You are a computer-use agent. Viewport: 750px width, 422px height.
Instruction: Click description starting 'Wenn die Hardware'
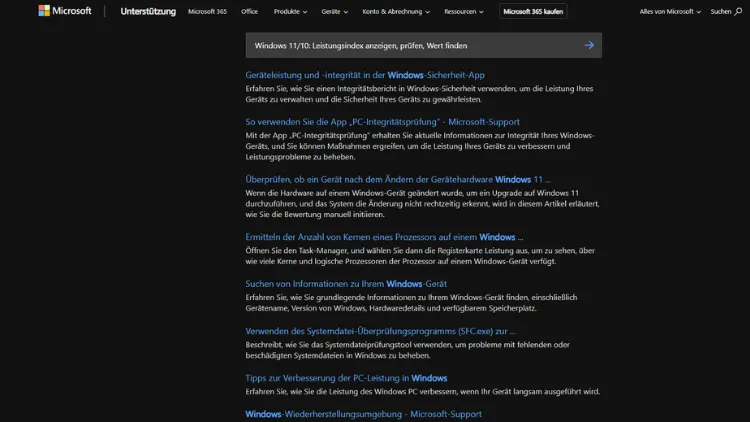tap(422, 204)
